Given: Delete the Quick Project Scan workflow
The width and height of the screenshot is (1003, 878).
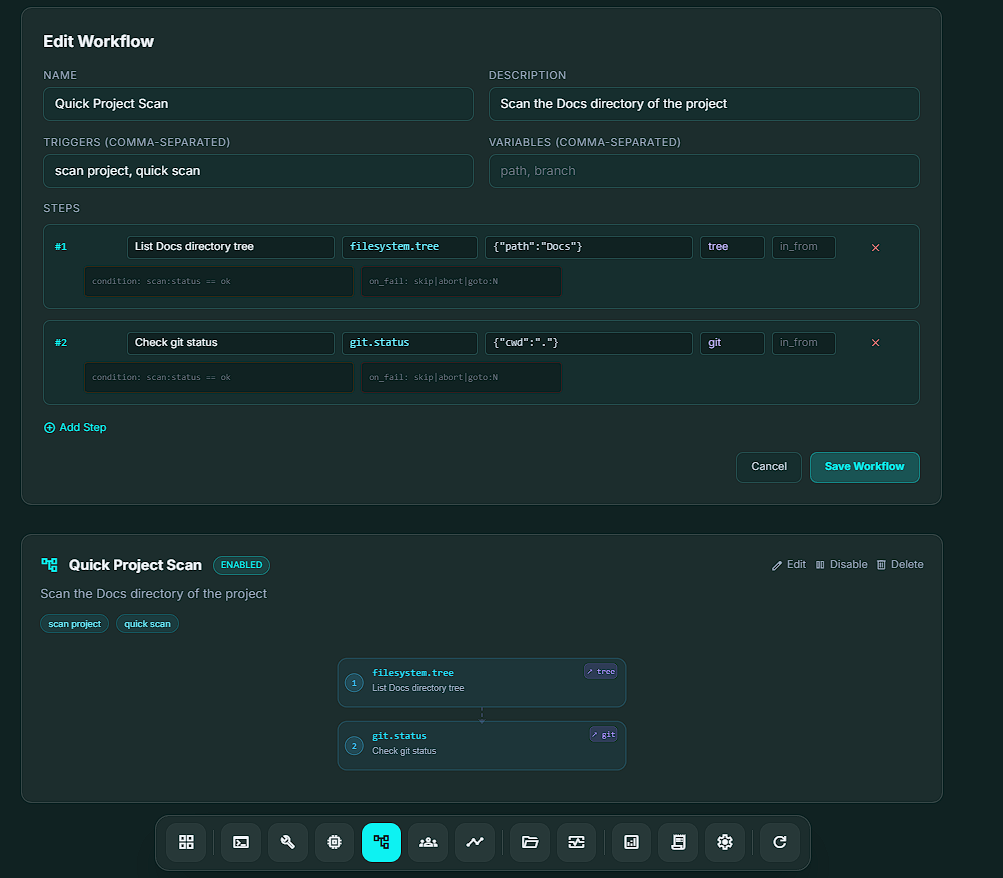Looking at the screenshot, I should click(x=900, y=565).
